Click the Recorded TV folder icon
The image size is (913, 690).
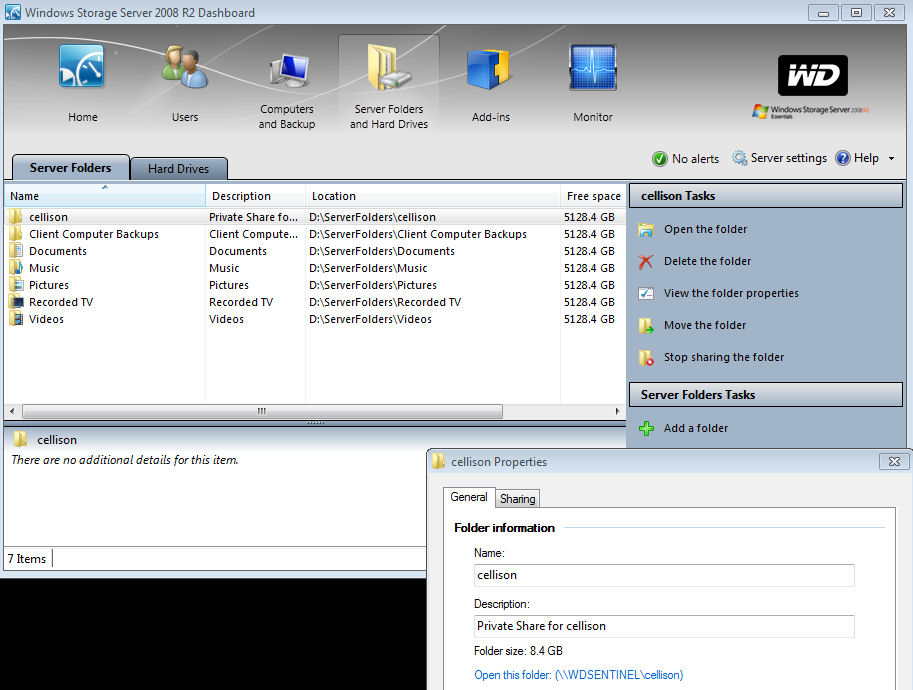click(x=16, y=302)
